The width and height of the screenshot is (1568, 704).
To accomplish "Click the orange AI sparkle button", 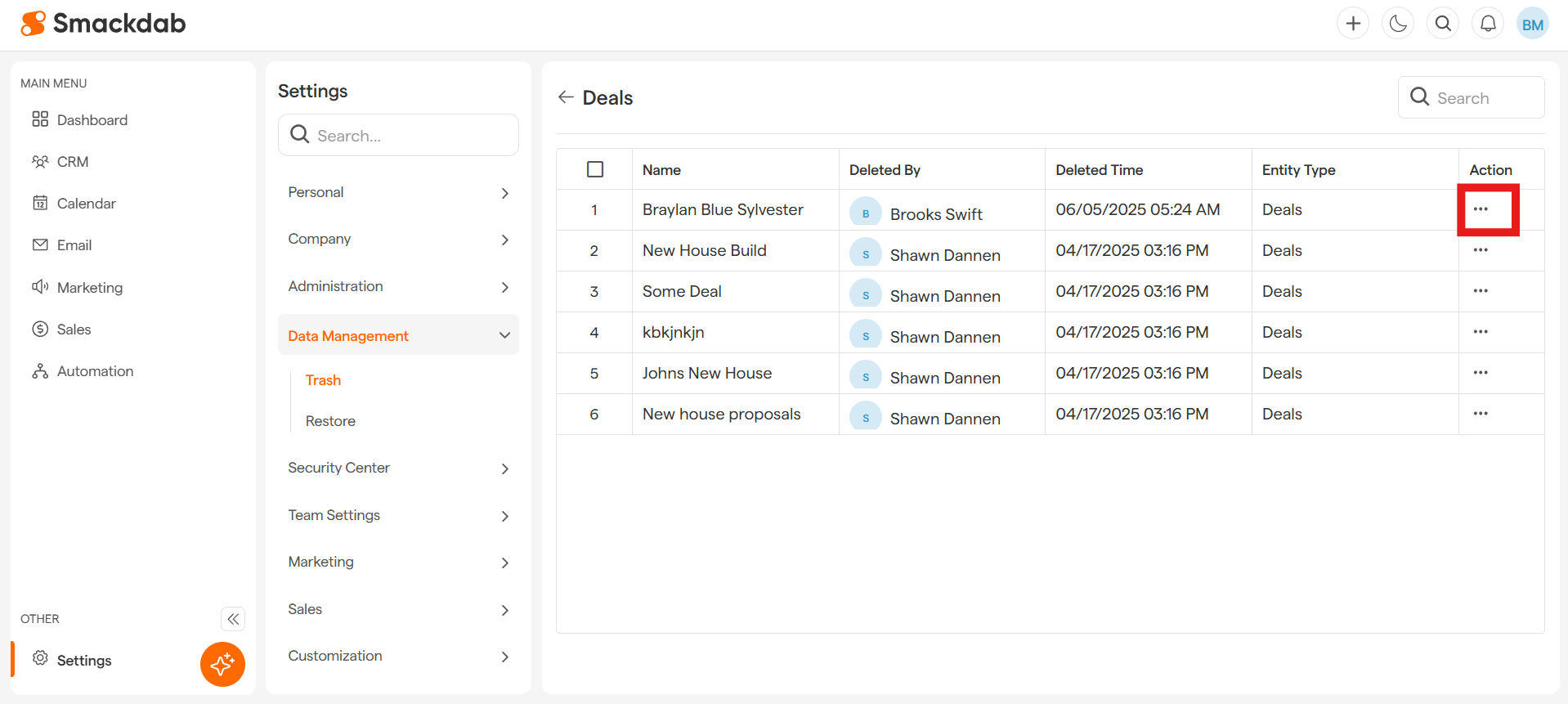I will click(x=222, y=664).
